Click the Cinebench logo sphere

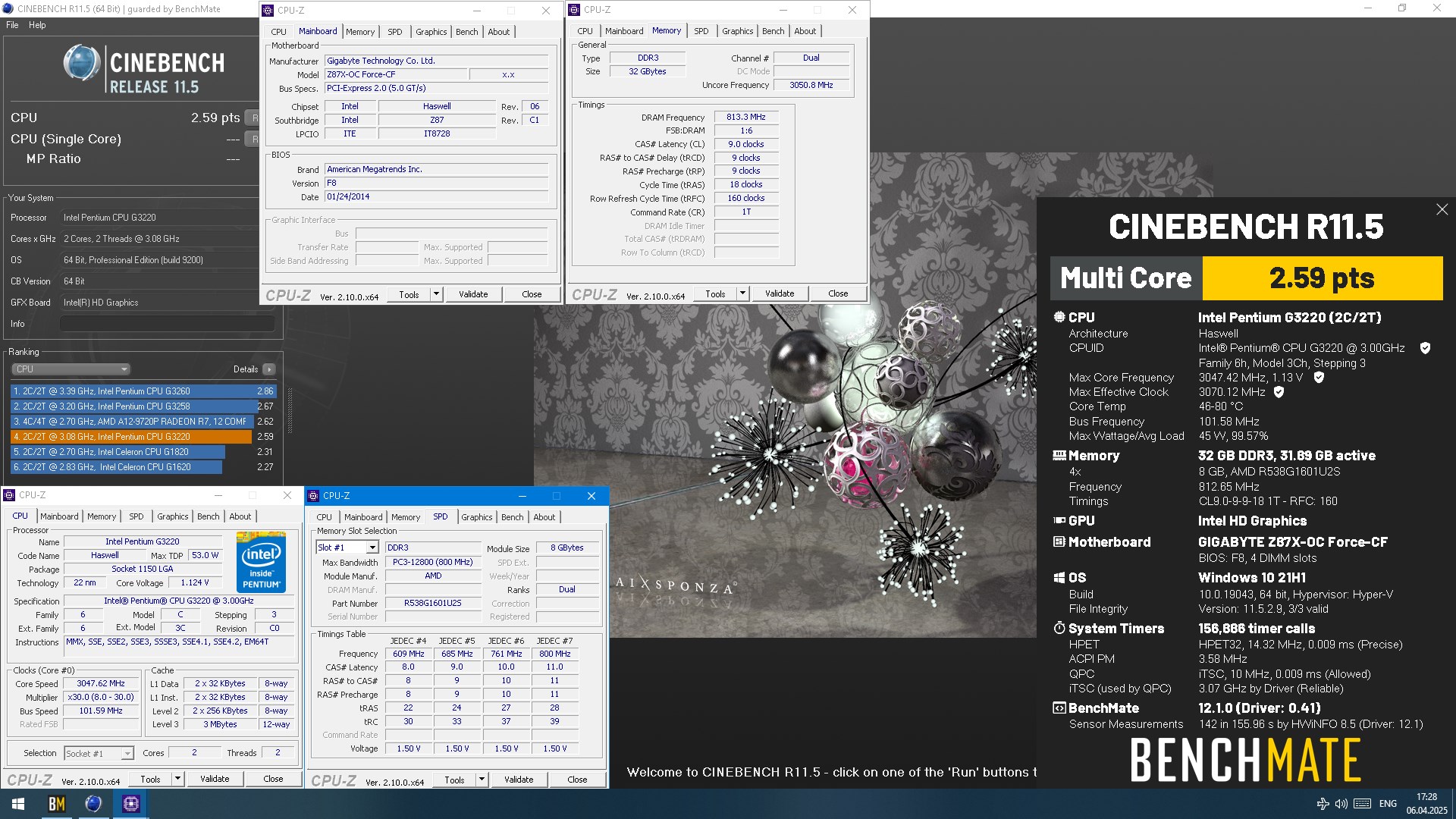[x=81, y=63]
